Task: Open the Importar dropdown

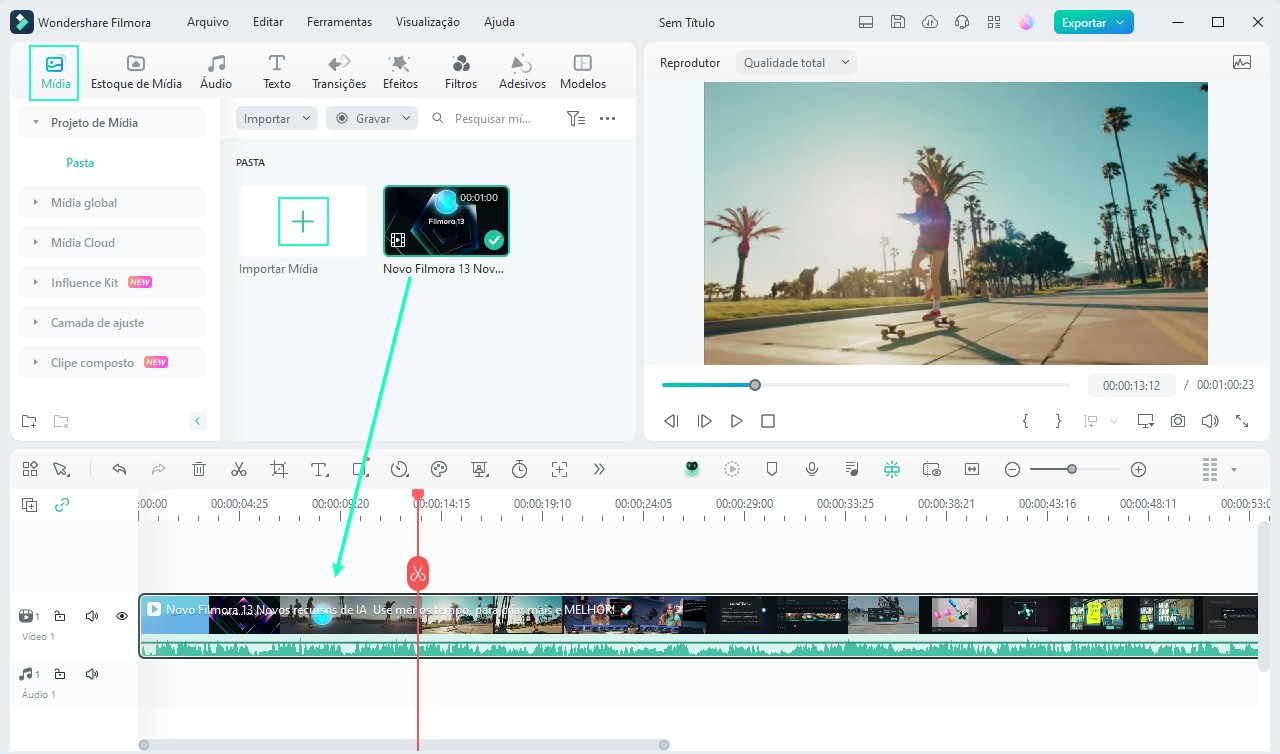Action: [x=277, y=118]
